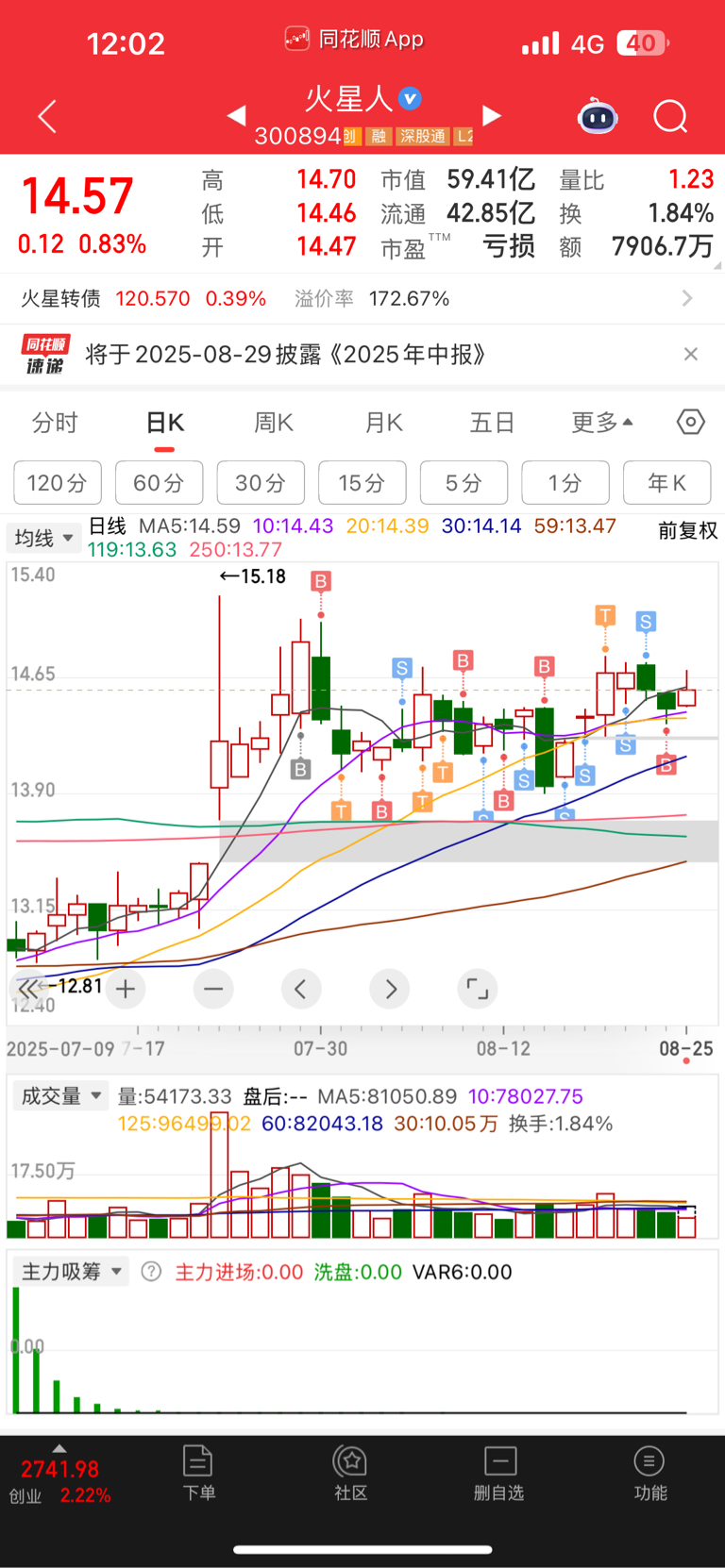
Task: Switch to 分时 chart tab
Action: [x=55, y=423]
